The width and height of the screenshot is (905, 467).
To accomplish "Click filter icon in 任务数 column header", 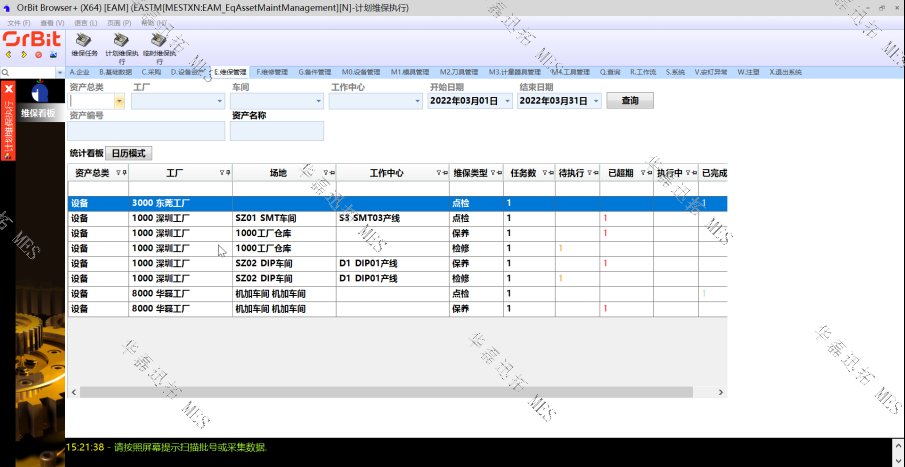I will pos(545,173).
